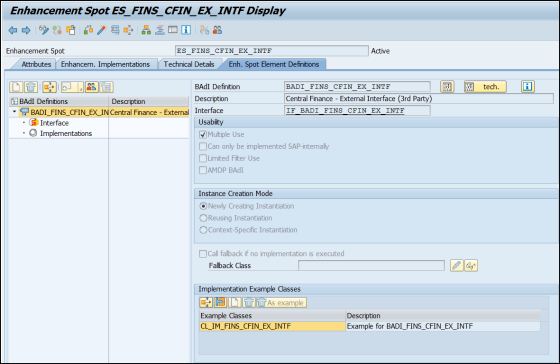This screenshot has width=560, height=364.
Task: Click the Activate magic wand icon
Action: tap(102, 30)
